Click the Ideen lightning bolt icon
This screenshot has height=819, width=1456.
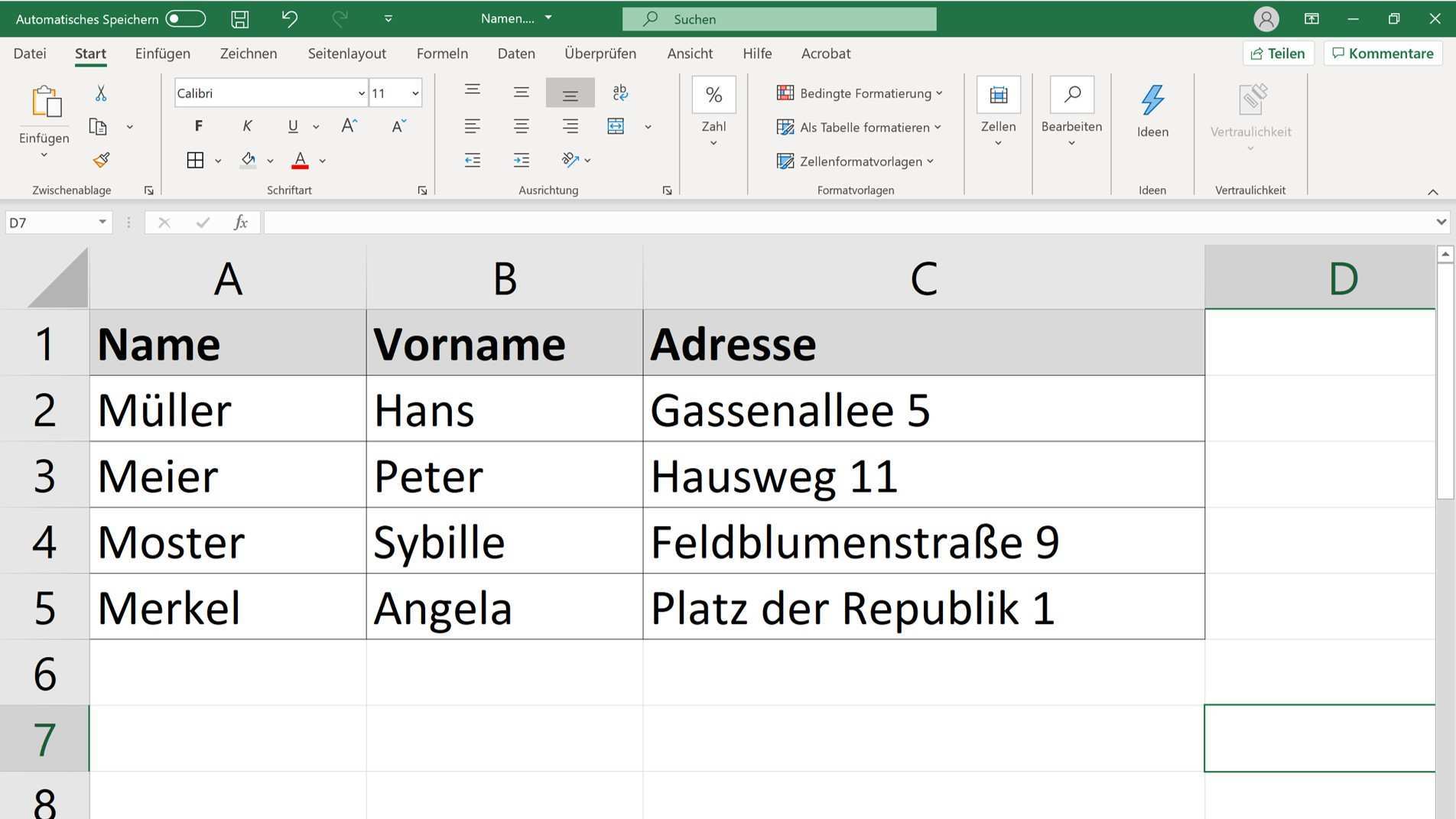(1152, 101)
